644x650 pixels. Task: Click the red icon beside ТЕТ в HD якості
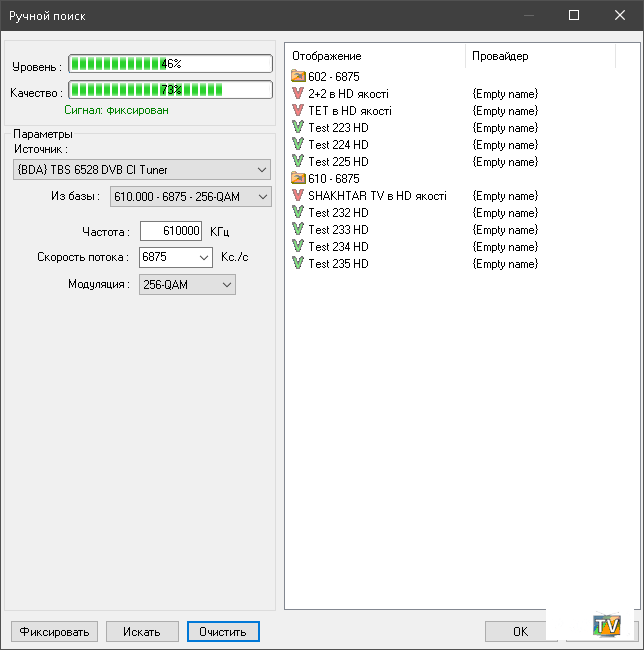[298, 111]
